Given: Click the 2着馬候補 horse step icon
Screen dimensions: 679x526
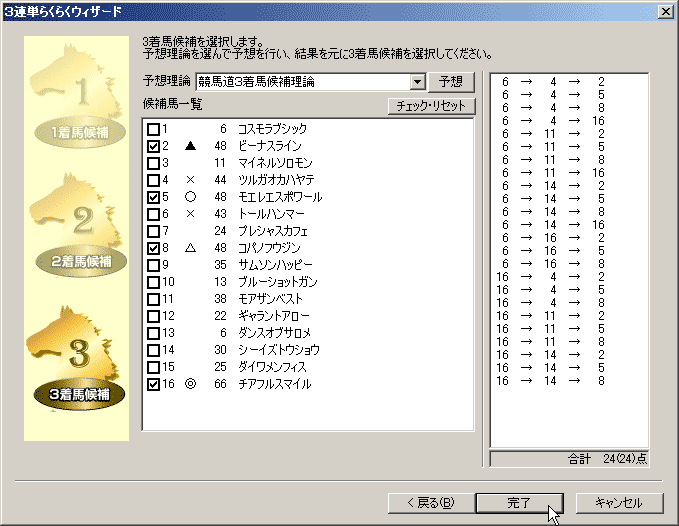Looking at the screenshot, I should click(79, 225).
